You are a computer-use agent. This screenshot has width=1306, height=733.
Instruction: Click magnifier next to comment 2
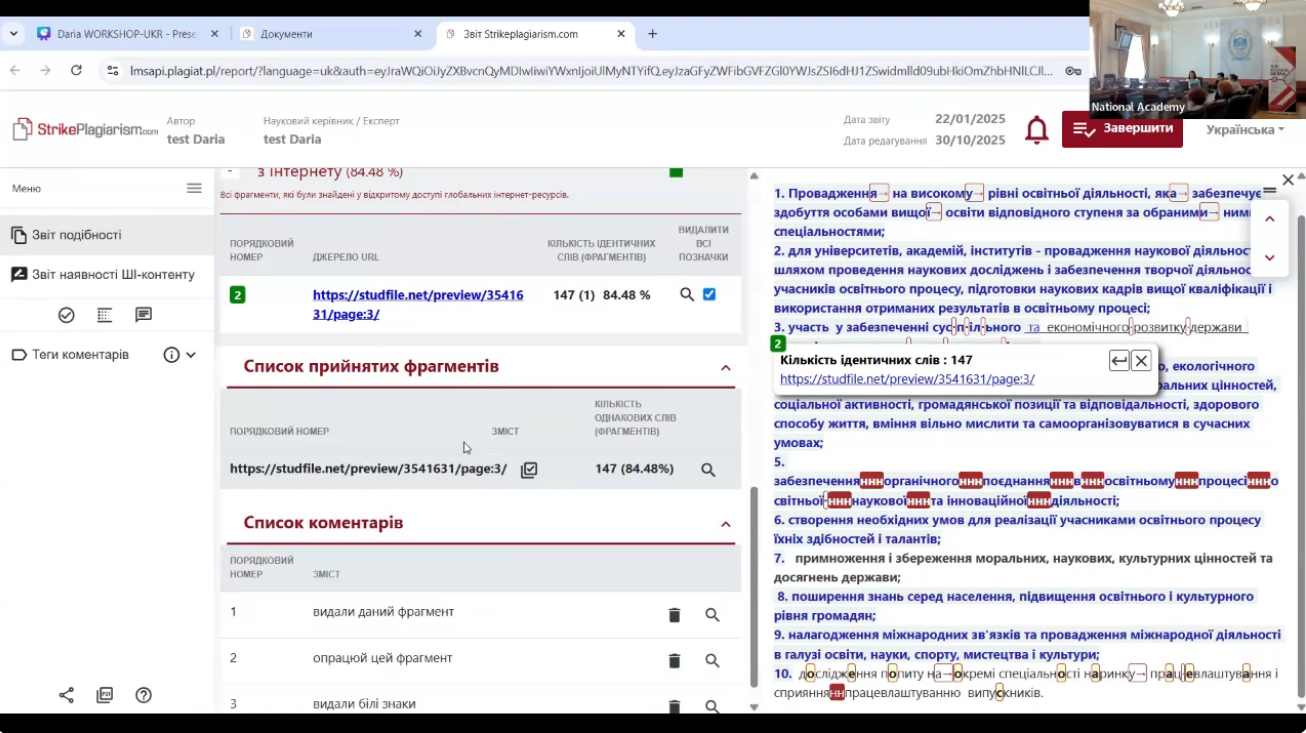pos(712,661)
